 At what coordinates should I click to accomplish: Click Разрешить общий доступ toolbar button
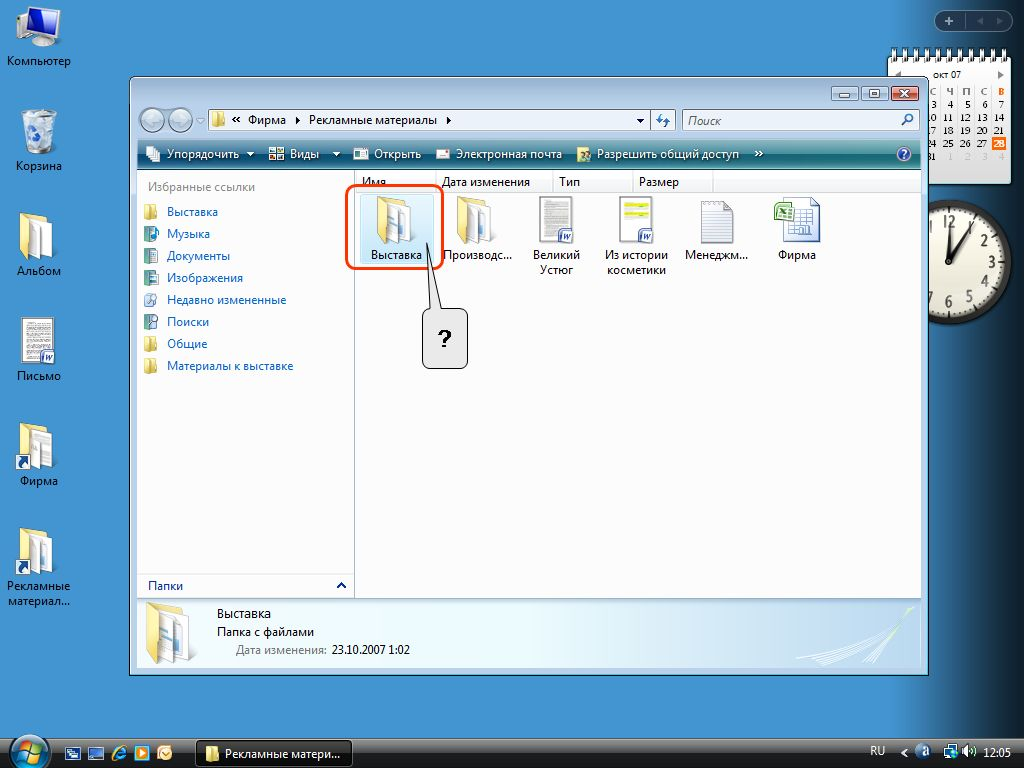[658, 154]
